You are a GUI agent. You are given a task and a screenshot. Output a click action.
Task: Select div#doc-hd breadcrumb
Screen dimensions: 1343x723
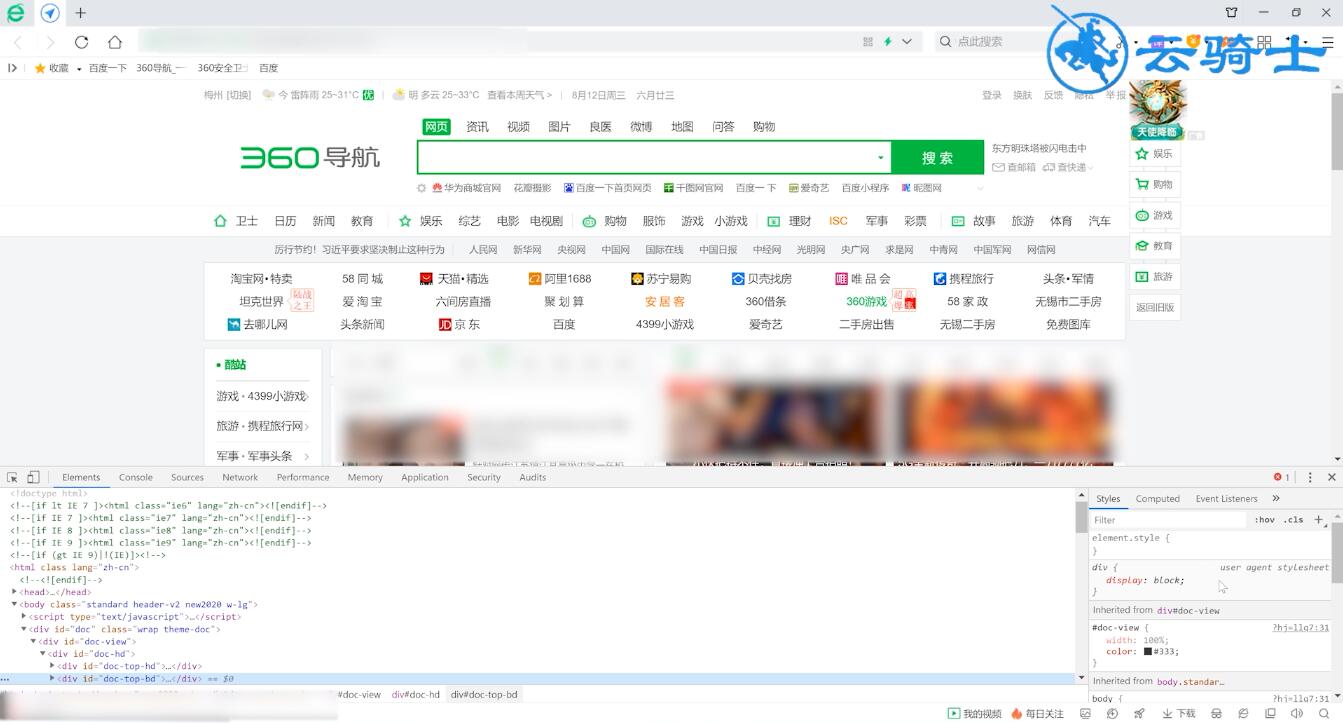(x=416, y=694)
